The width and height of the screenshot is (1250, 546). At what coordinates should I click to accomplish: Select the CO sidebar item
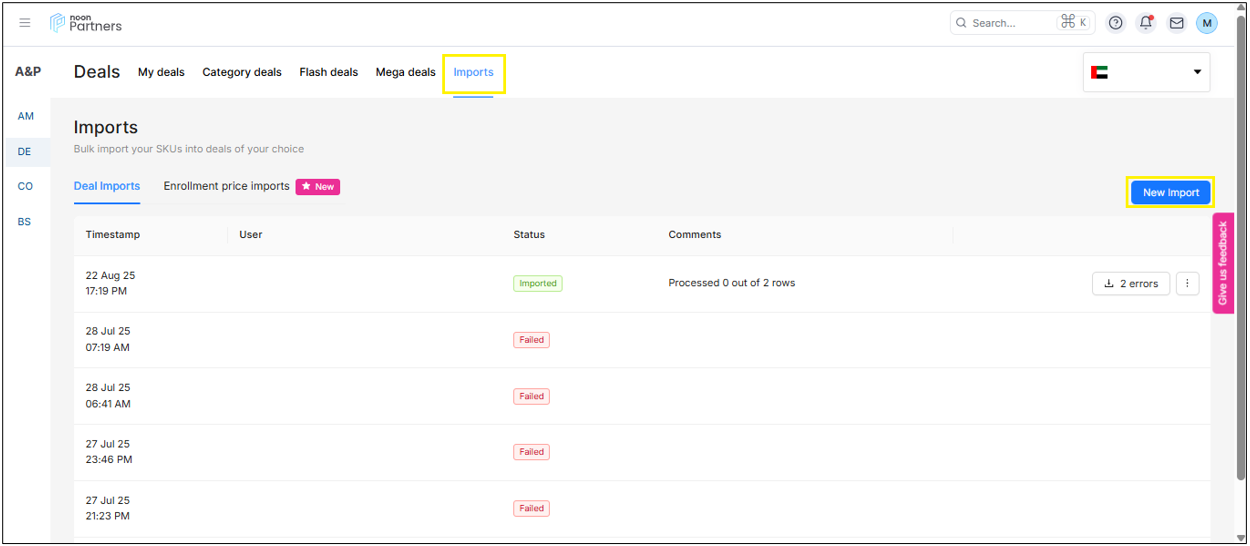pos(25,186)
